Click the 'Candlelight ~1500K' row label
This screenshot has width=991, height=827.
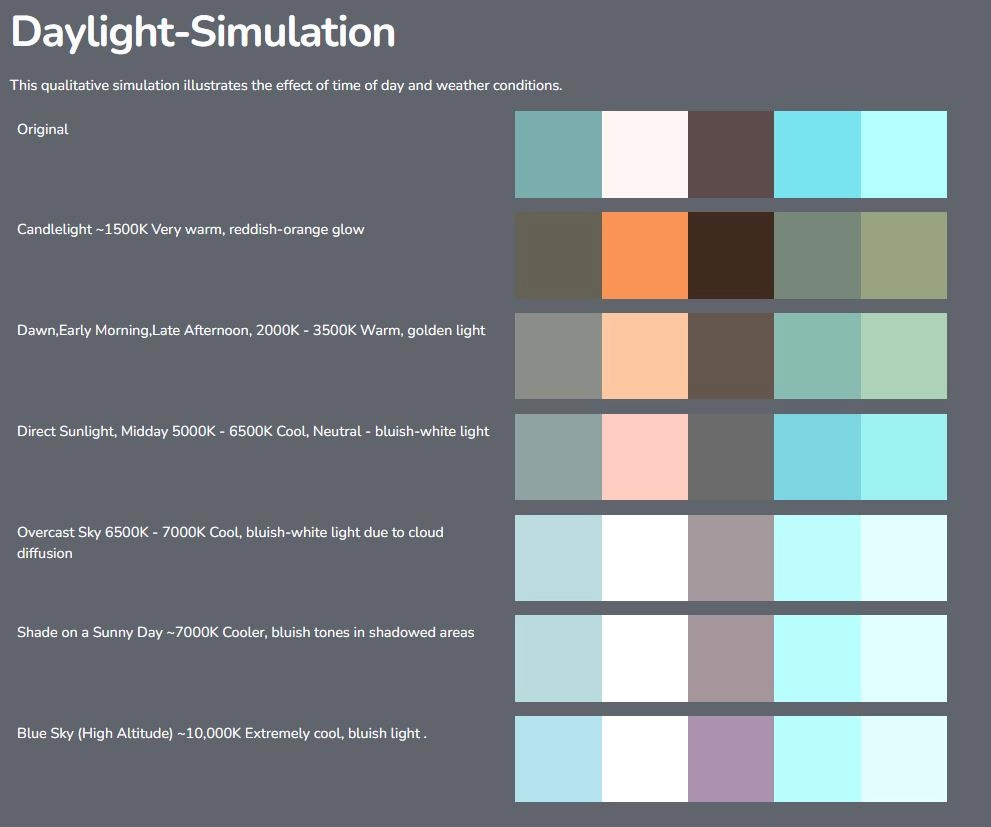click(x=190, y=229)
